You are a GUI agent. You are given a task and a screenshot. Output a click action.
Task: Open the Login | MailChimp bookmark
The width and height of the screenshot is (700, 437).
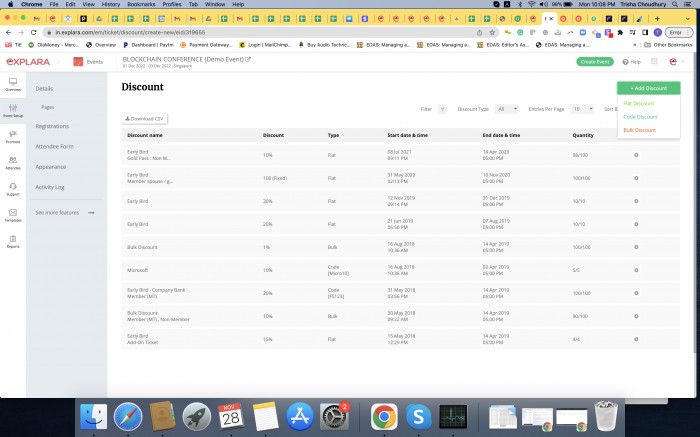(x=265, y=45)
